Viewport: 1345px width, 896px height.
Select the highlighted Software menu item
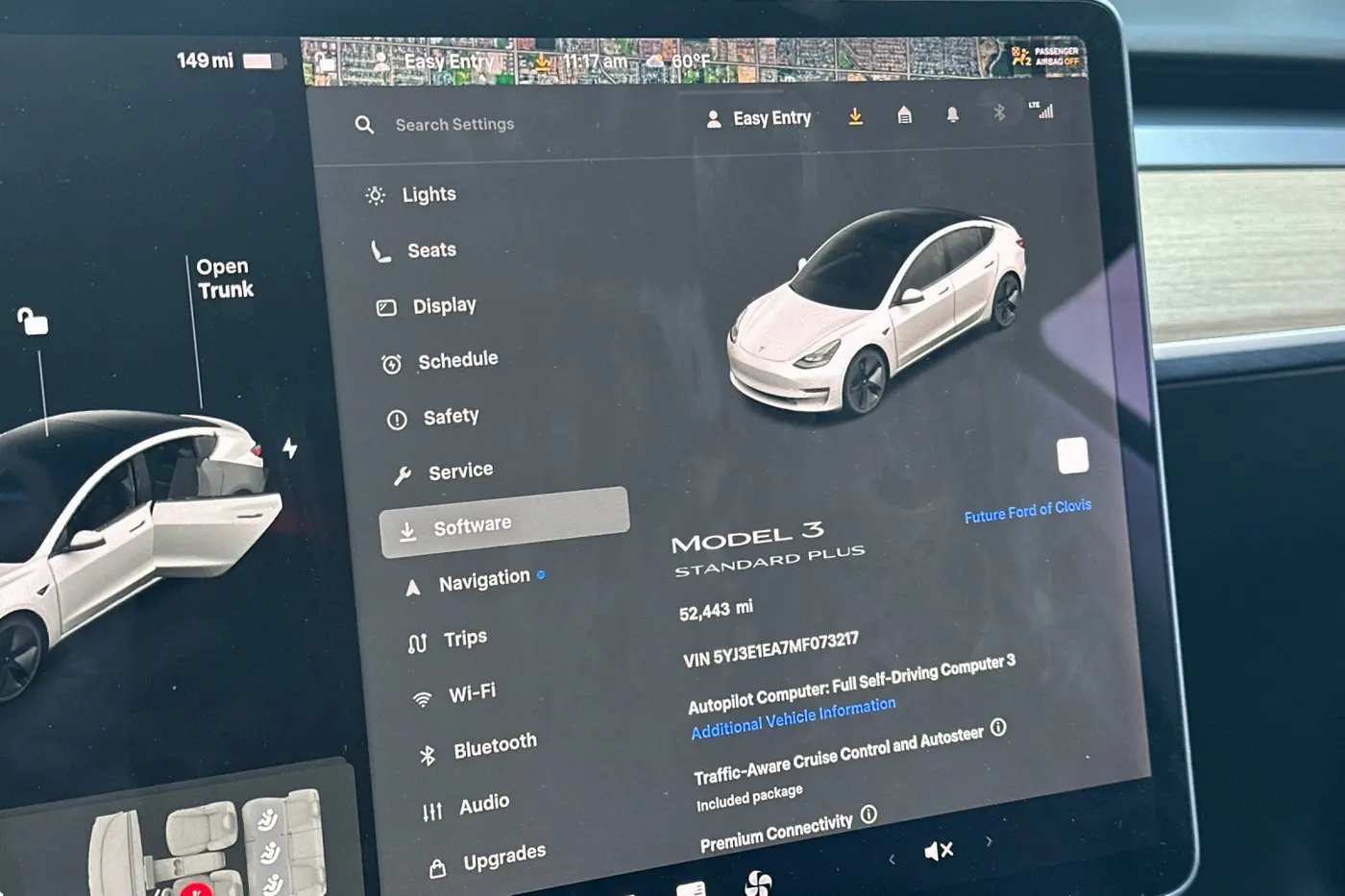click(x=504, y=522)
